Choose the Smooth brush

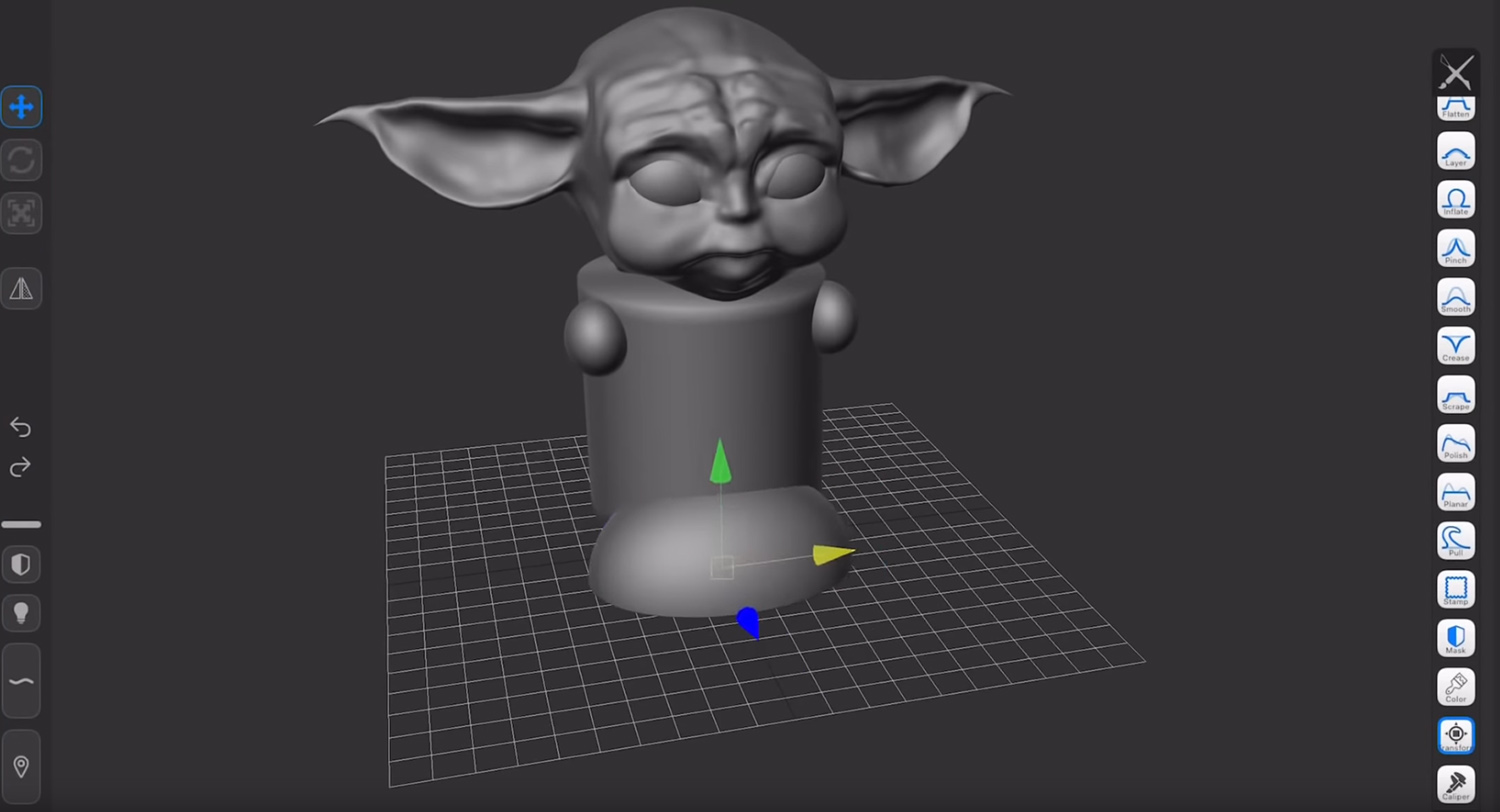1455,297
